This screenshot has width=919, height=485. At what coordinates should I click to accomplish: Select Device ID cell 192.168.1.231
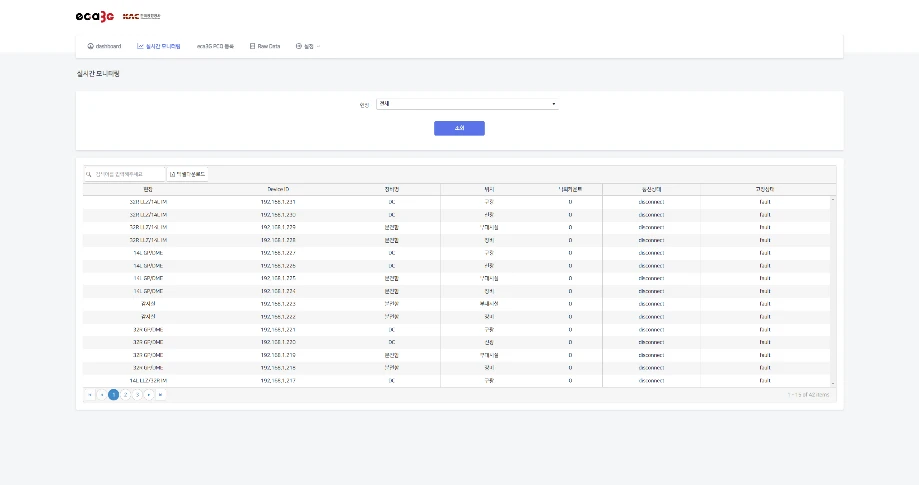point(278,202)
